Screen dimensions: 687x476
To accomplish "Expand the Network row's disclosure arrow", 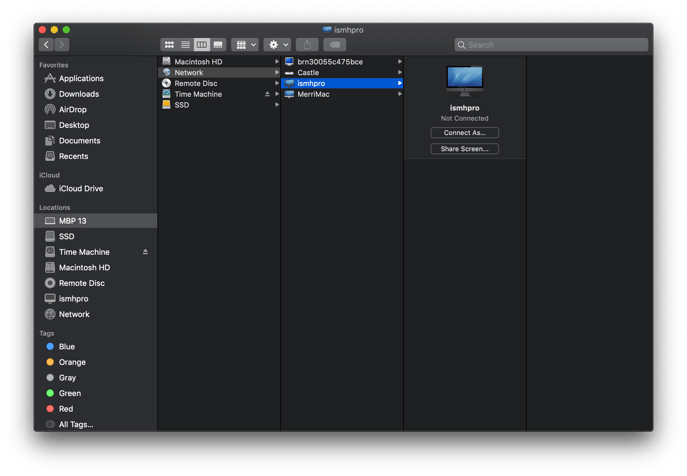I will pyautogui.click(x=277, y=72).
